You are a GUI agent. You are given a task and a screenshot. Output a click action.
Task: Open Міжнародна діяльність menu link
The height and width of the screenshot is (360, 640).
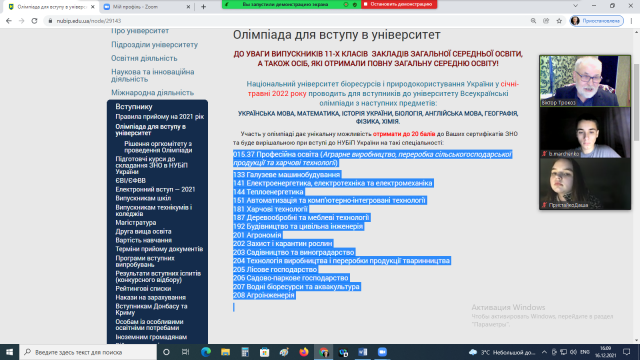(152, 93)
